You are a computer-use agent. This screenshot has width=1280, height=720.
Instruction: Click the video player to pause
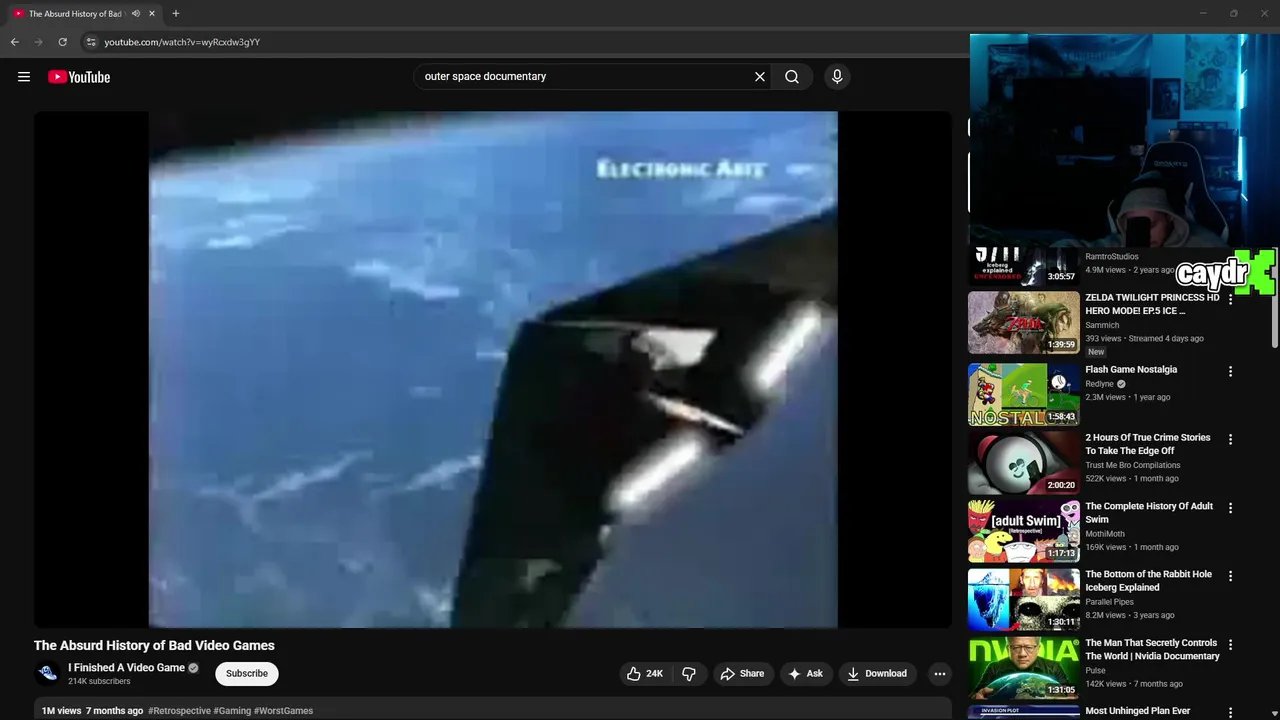(493, 370)
